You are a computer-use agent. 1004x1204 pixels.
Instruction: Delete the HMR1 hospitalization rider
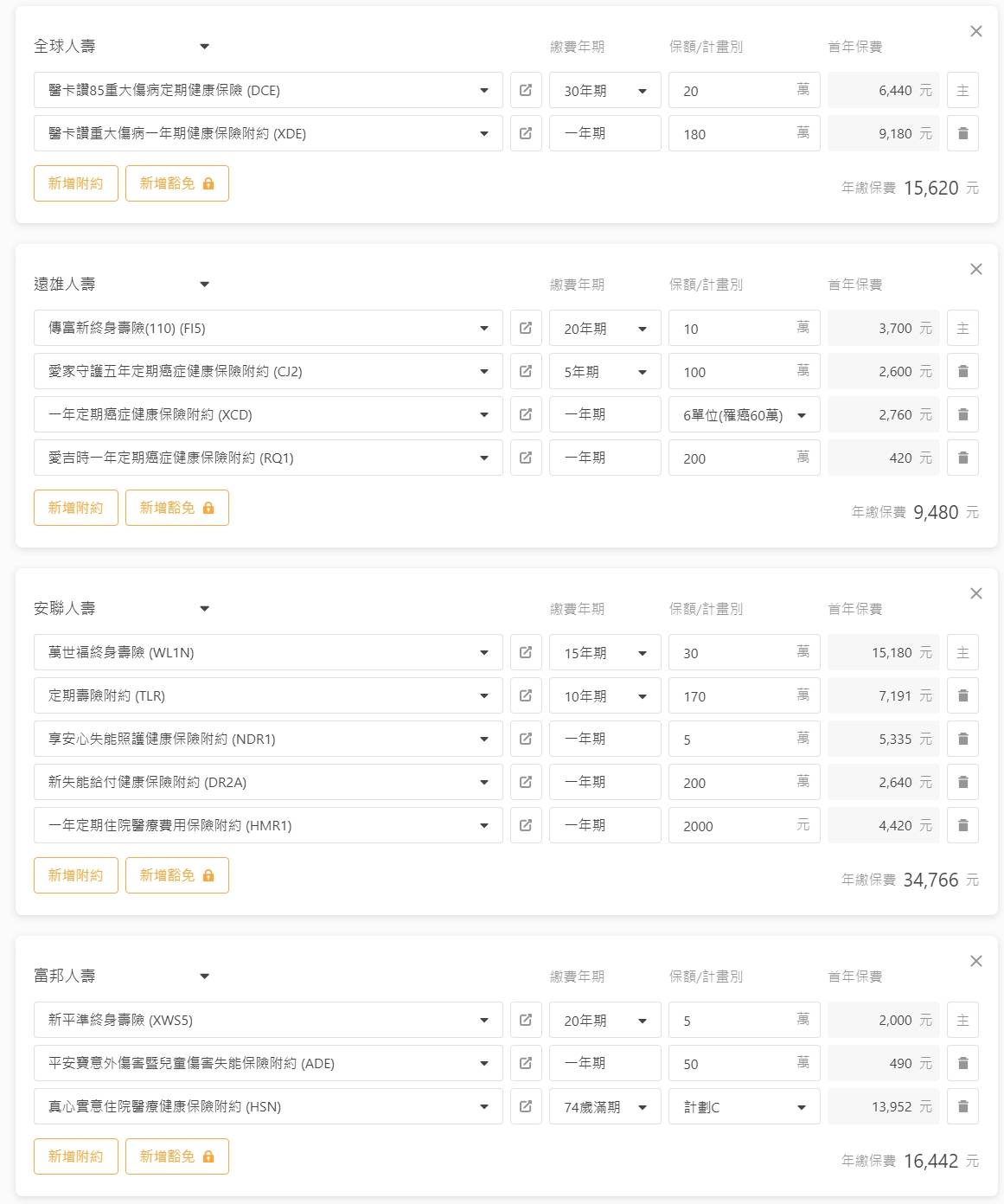[962, 825]
